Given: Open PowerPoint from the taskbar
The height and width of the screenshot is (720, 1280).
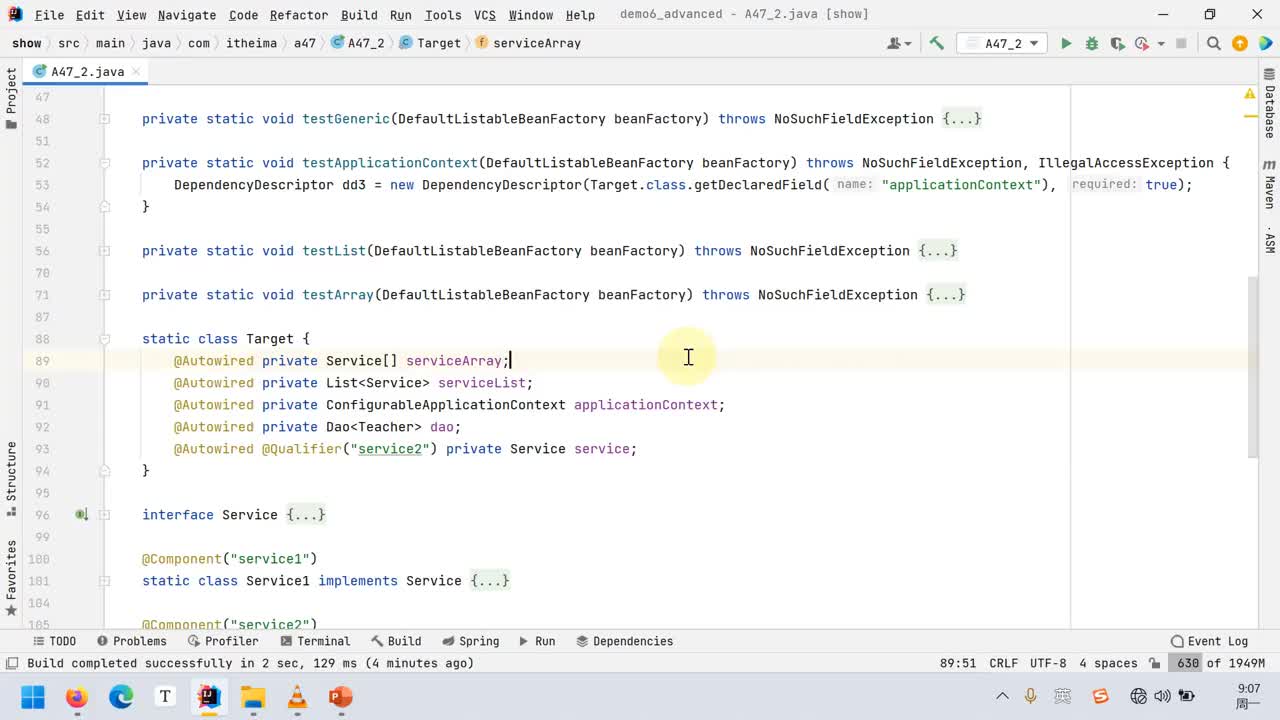Looking at the screenshot, I should pyautogui.click(x=341, y=697).
